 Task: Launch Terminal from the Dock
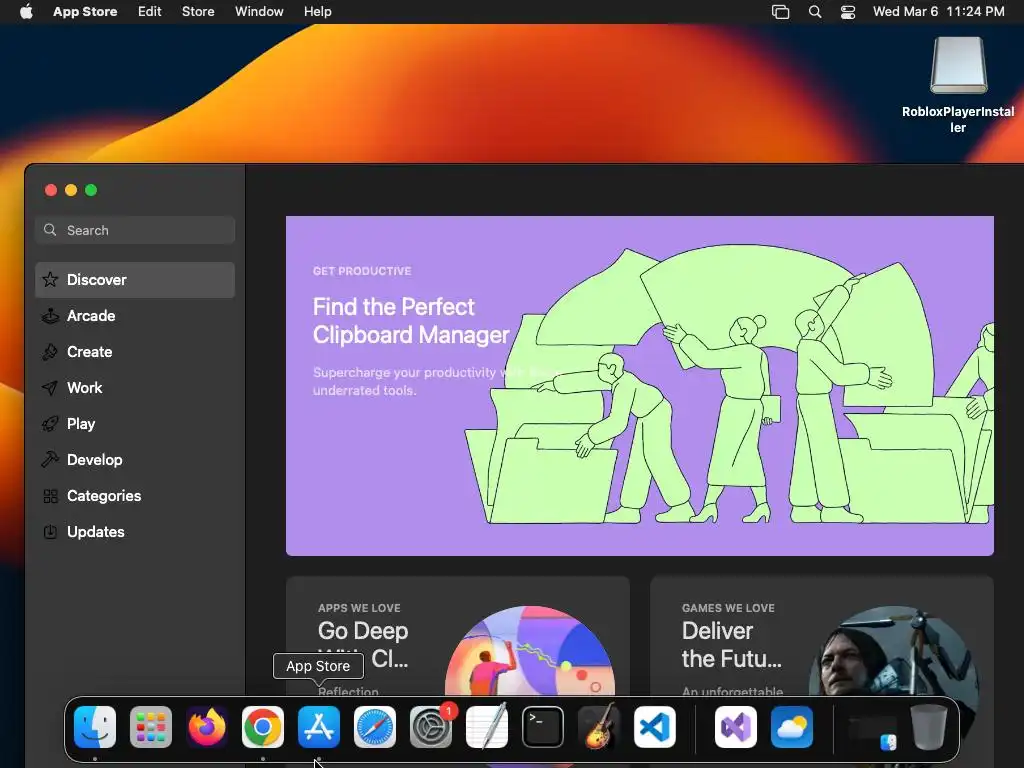pos(543,727)
